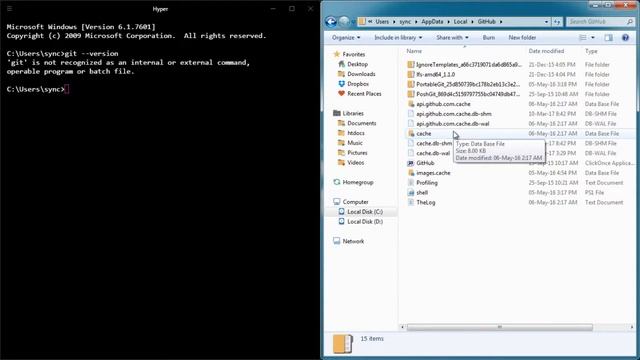Show the preview pane icon
Viewport: 640px width, 360px height.
click(609, 38)
